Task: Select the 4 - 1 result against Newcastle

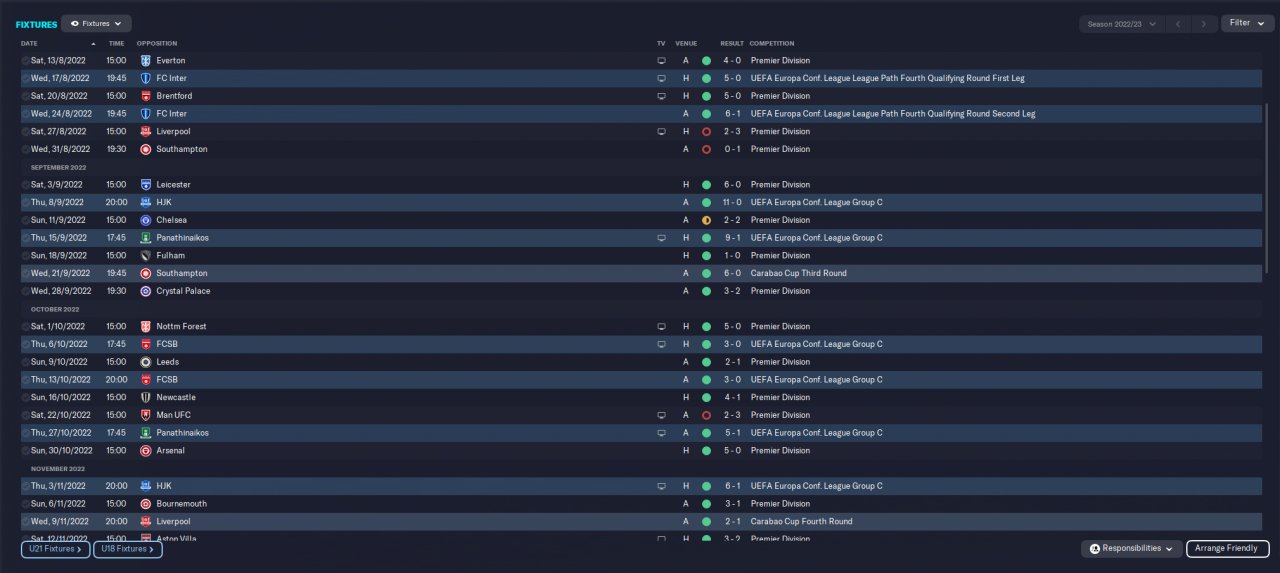Action: 732,398
